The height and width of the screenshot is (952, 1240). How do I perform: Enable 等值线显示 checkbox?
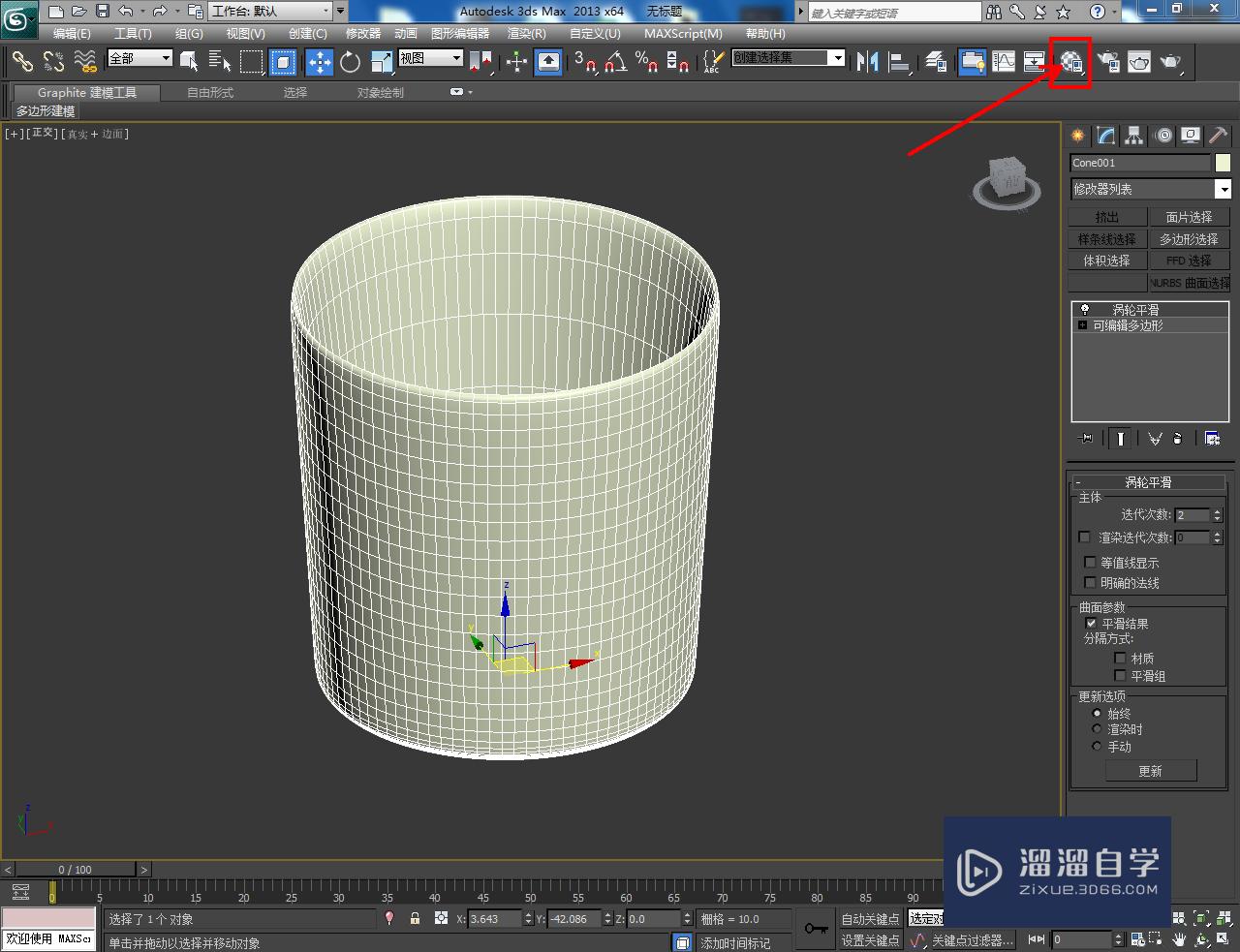pos(1090,562)
